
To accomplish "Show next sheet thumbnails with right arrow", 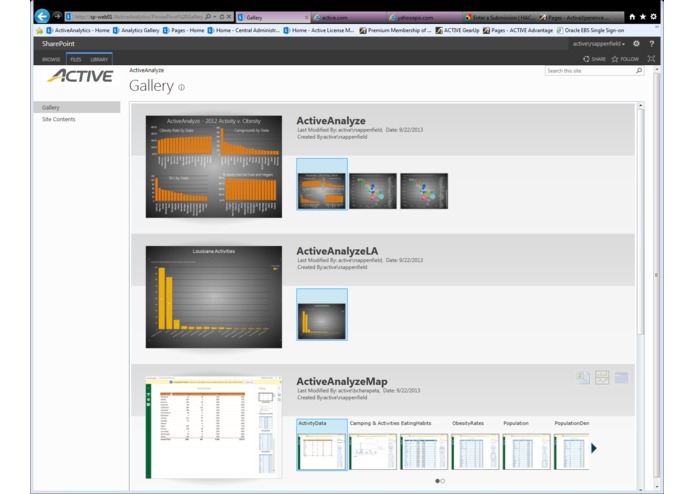I will click(x=594, y=448).
